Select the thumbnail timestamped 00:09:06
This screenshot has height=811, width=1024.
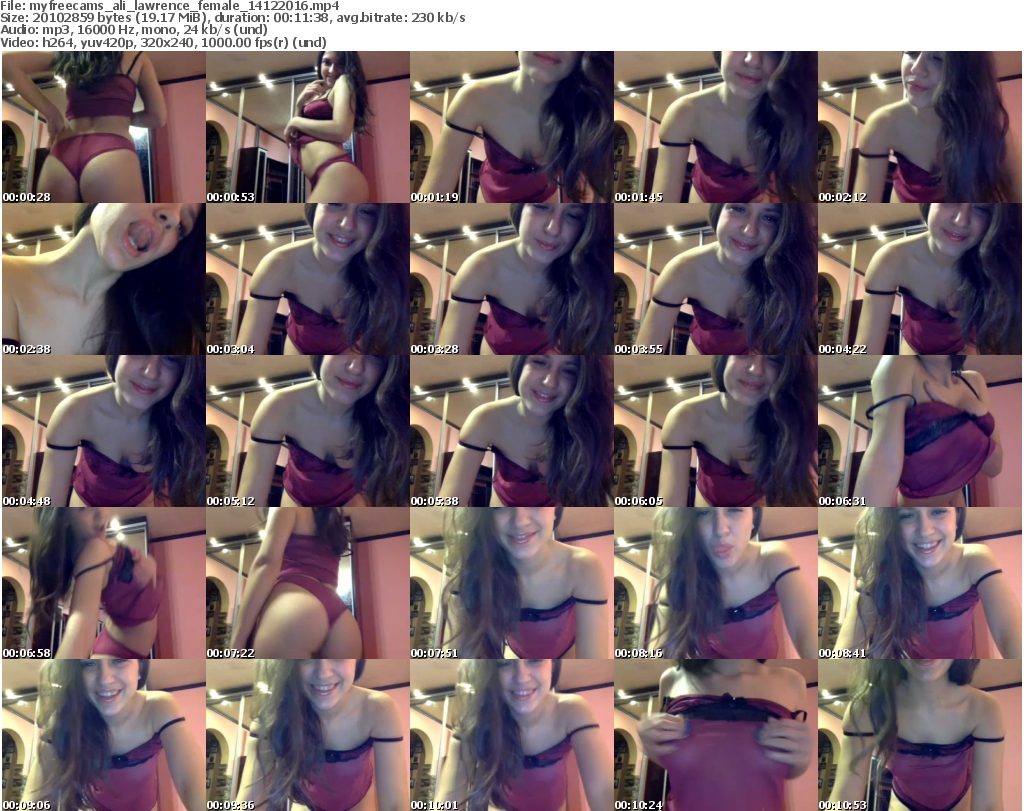pyautogui.click(x=104, y=735)
